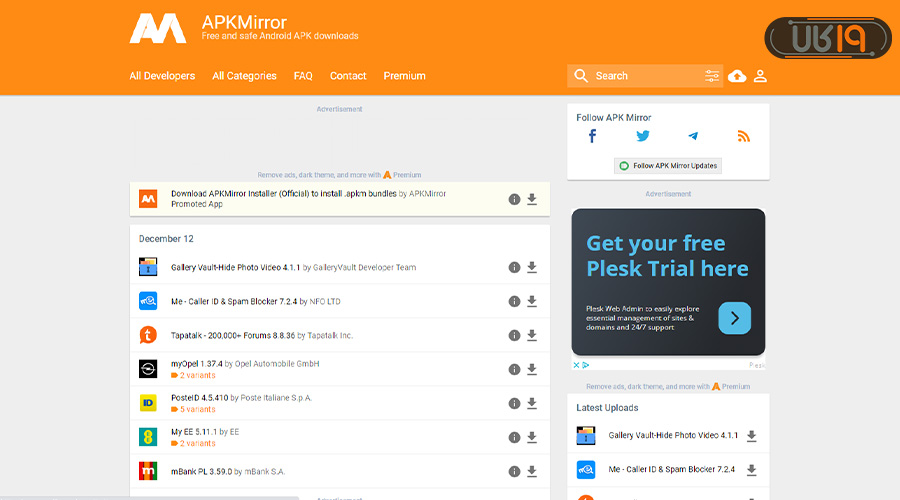Open the upload APK cloud icon
This screenshot has width=900, height=500.
pyautogui.click(x=737, y=76)
